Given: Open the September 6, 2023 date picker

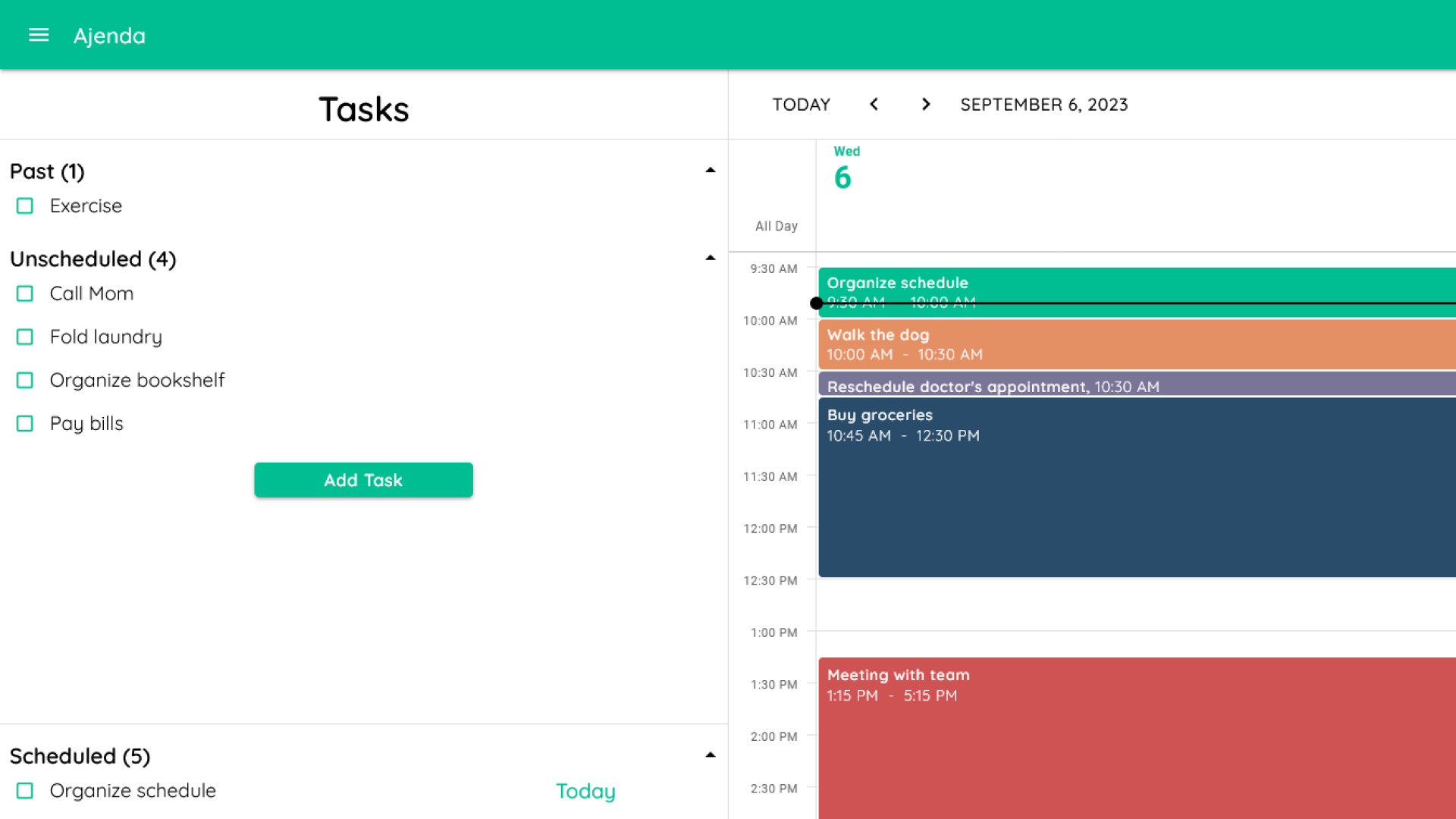Looking at the screenshot, I should coord(1044,105).
